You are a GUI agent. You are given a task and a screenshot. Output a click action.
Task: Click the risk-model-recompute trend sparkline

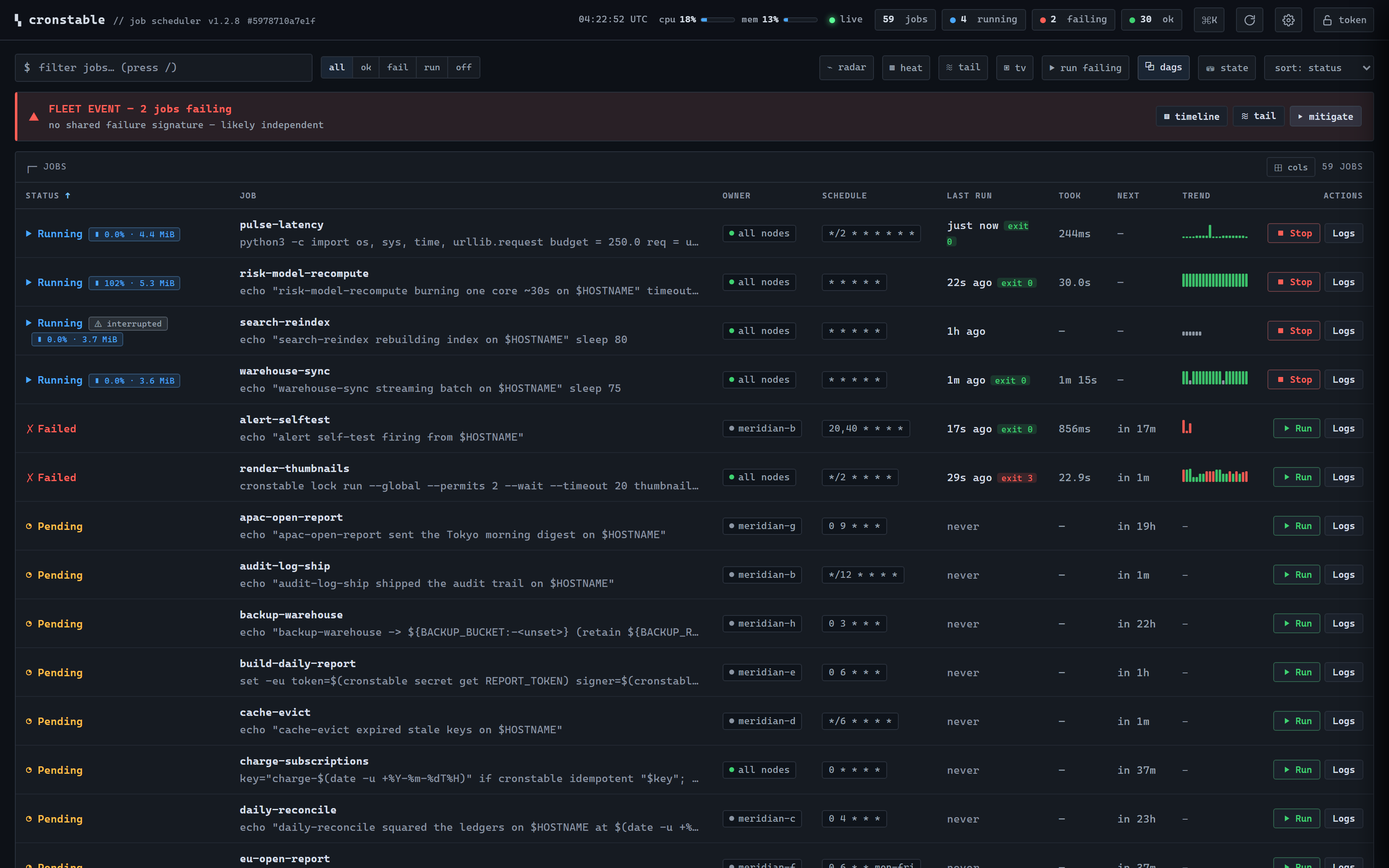(1215, 280)
